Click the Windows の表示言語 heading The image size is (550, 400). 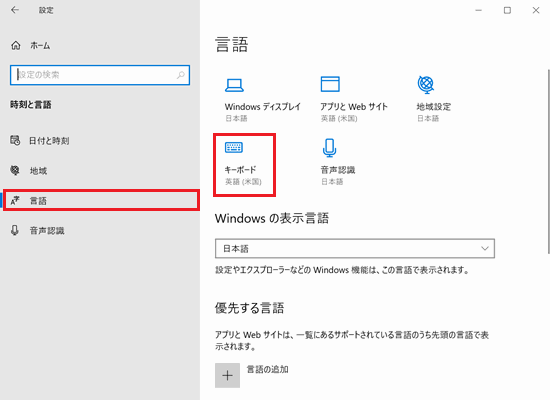(x=272, y=218)
